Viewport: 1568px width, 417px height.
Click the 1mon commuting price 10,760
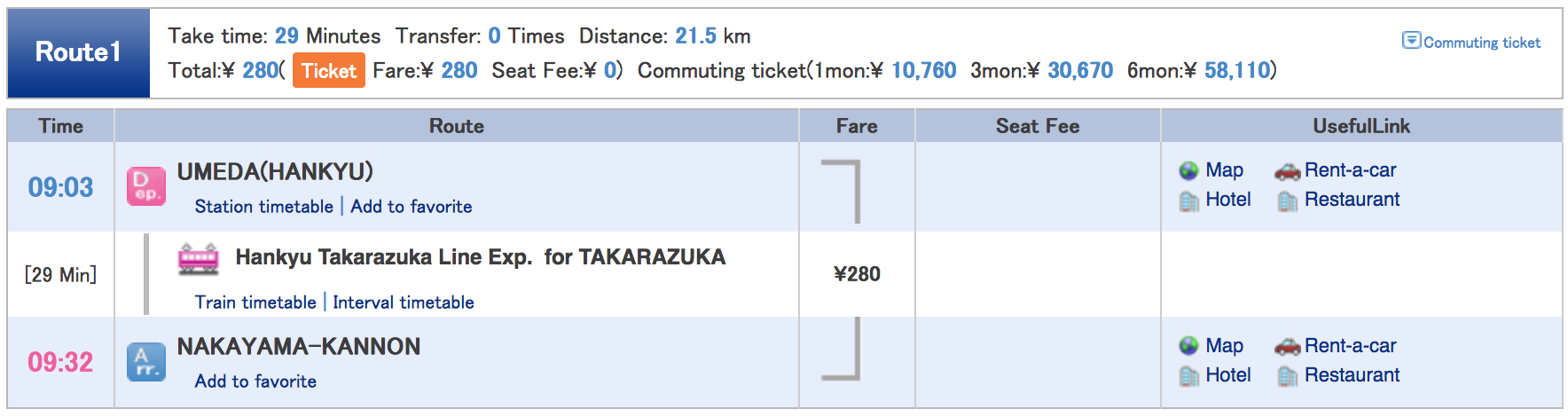(923, 71)
